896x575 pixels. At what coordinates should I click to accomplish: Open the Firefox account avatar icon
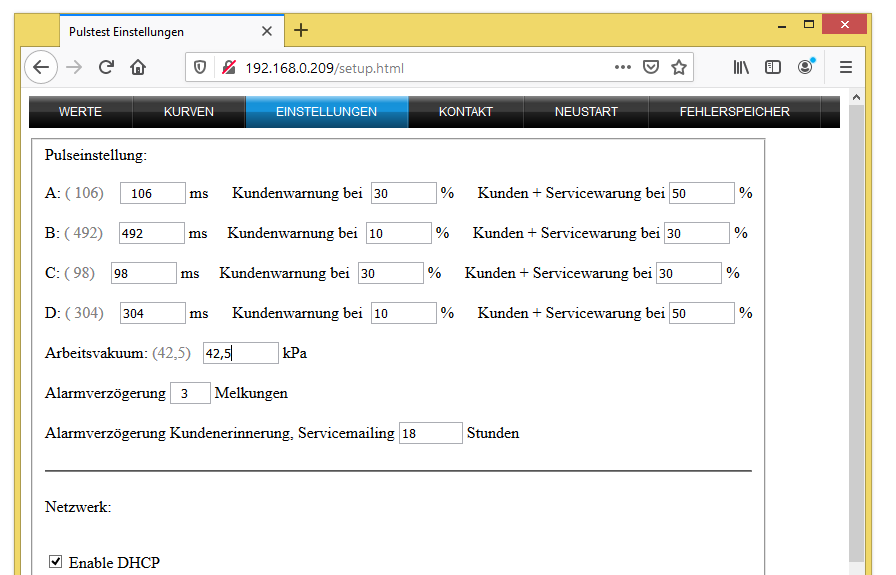pyautogui.click(x=806, y=67)
